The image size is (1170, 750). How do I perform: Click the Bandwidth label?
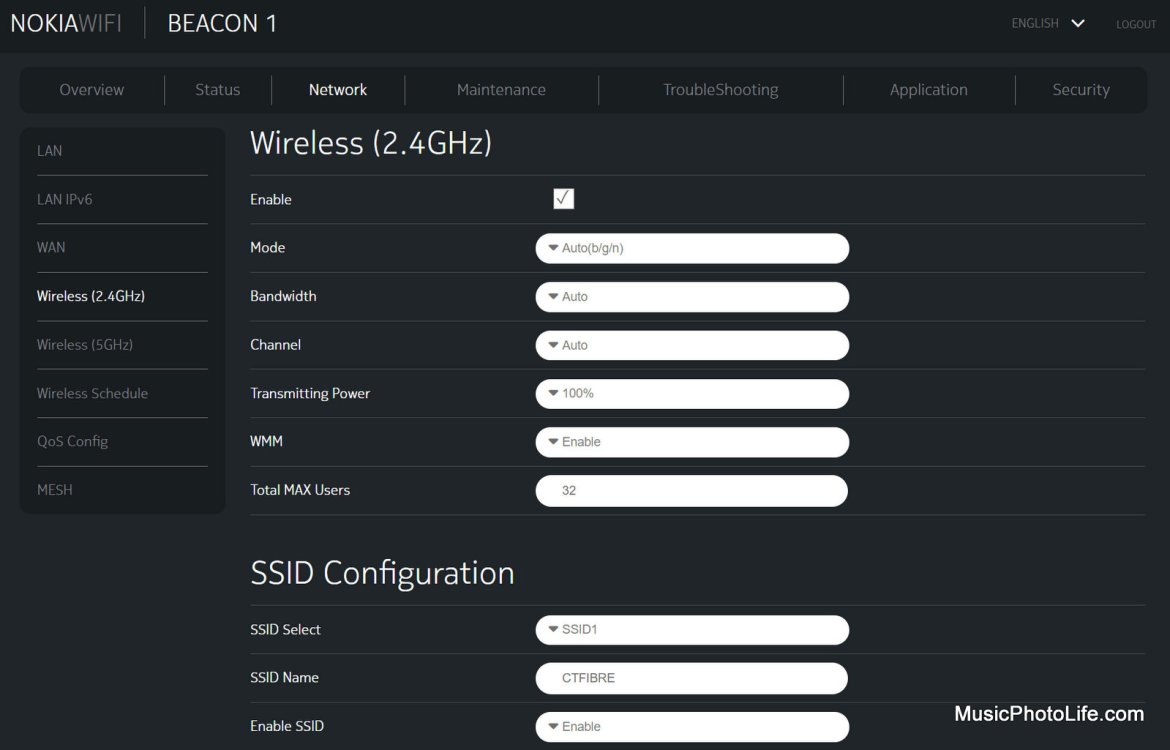(x=283, y=296)
